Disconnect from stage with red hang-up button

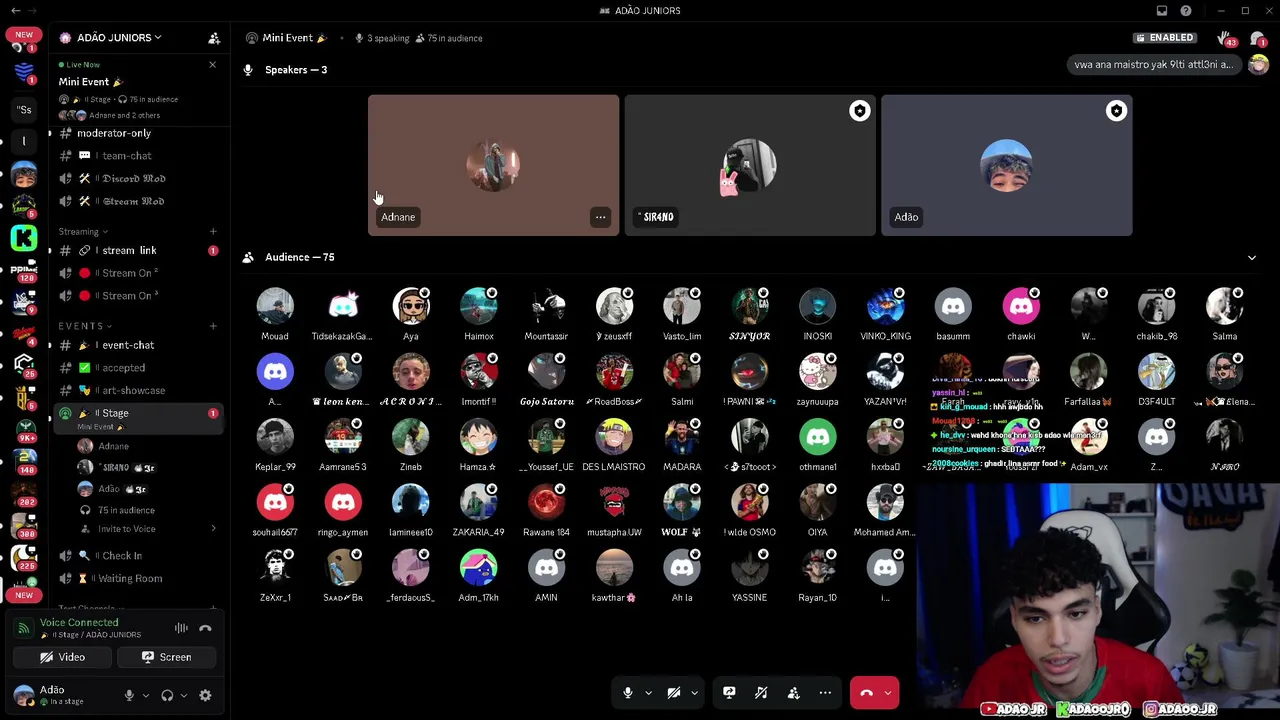pos(866,693)
